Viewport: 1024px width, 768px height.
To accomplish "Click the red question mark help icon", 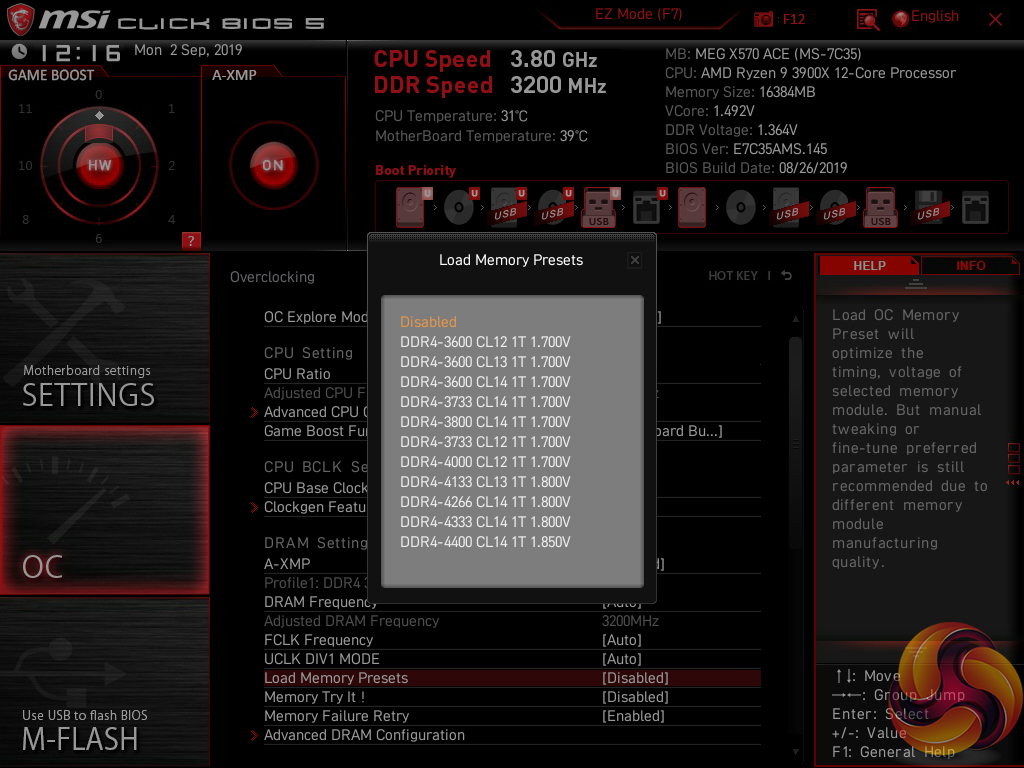I will point(191,240).
